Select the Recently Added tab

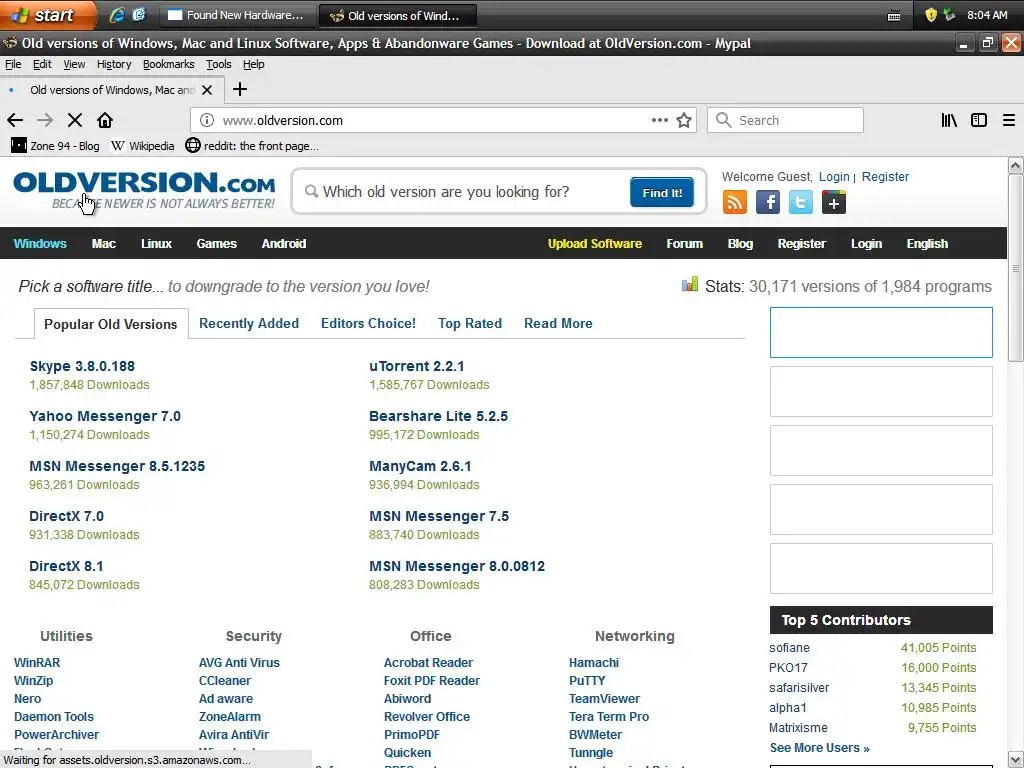click(x=249, y=323)
